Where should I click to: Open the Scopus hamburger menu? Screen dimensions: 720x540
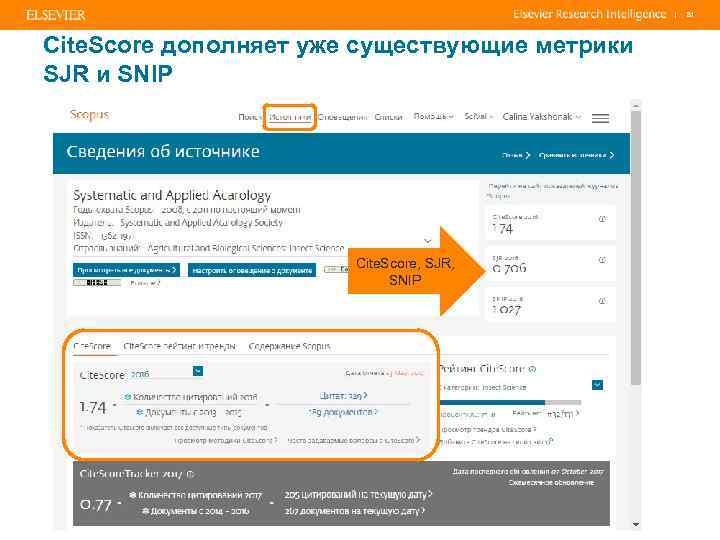point(600,118)
